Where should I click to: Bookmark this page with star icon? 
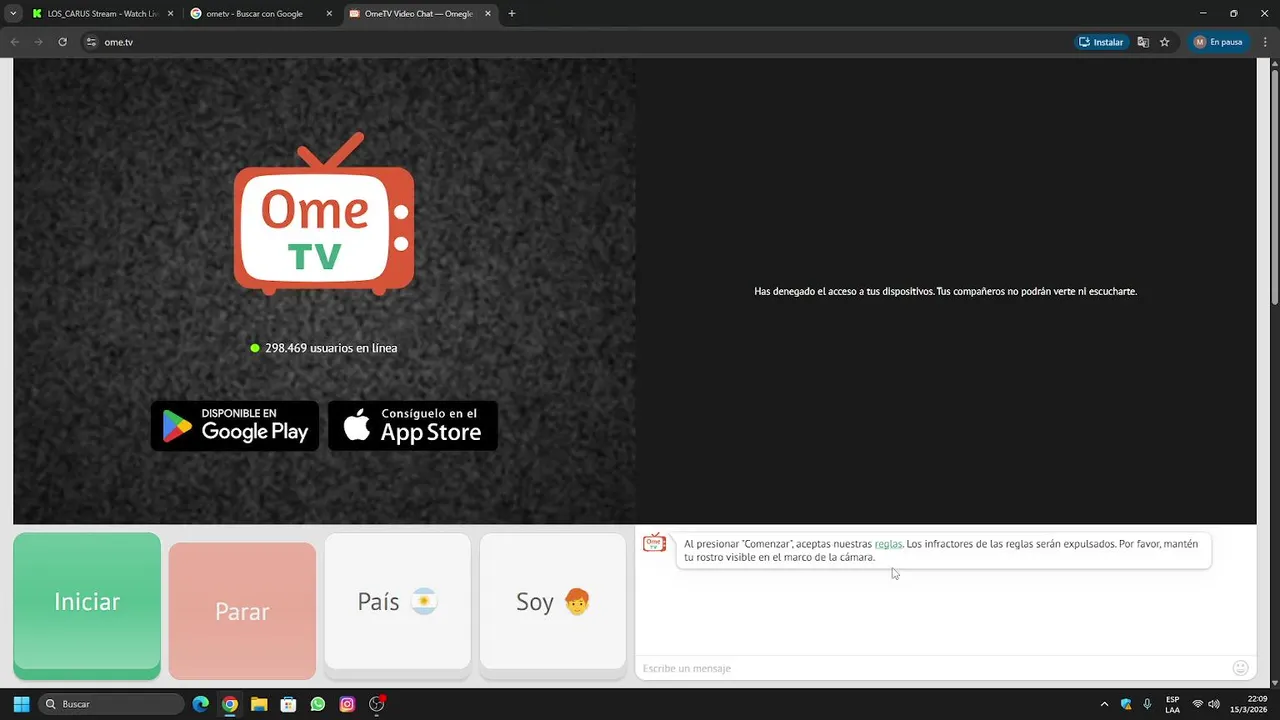[x=1165, y=42]
